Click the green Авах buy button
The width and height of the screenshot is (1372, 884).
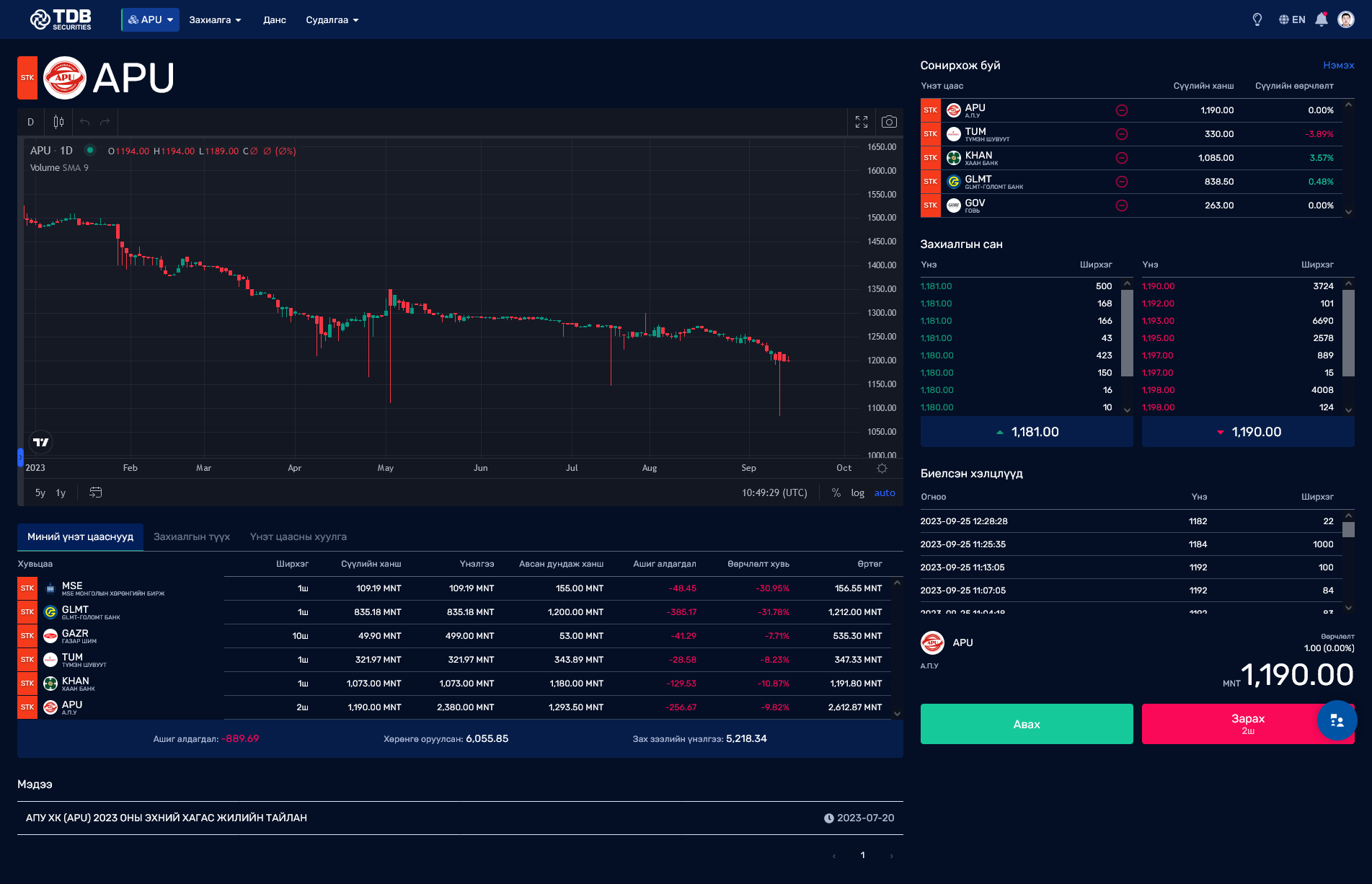tap(1027, 724)
